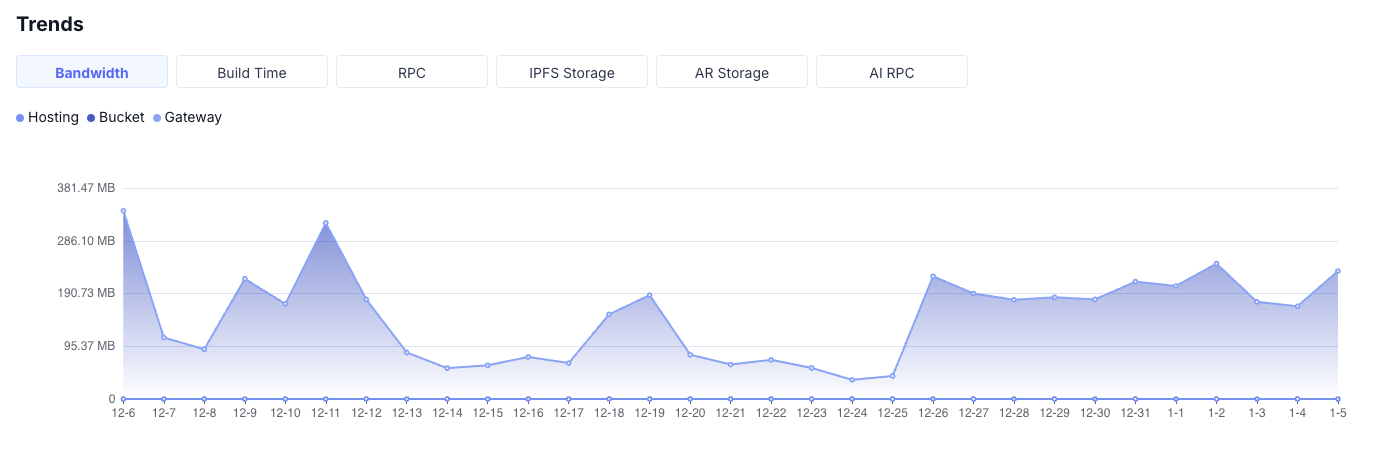Screen dimensions: 1398x453
Task: Select the 1-2 data point on line
Action: (1216, 264)
